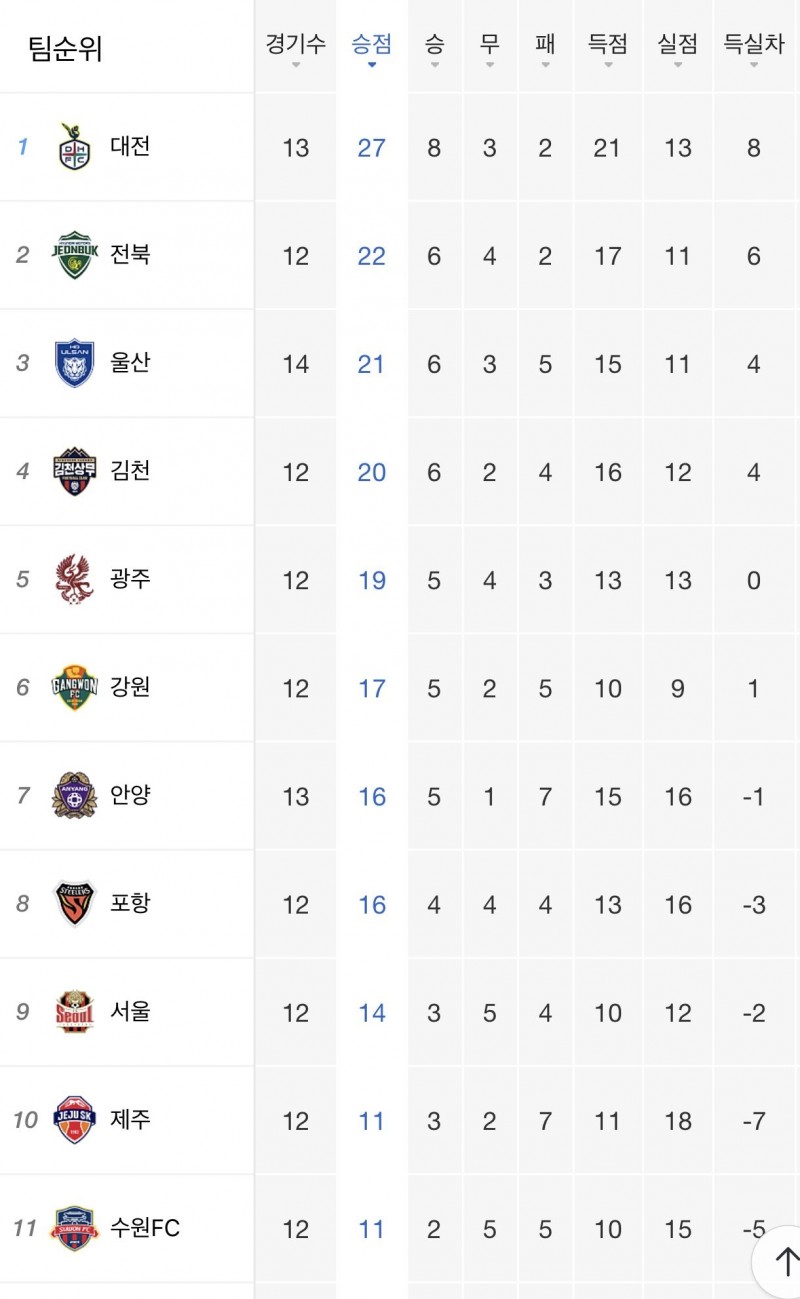Click the FC Seoul team crest
Image resolution: width=800 pixels, height=1299 pixels.
pos(74,1011)
